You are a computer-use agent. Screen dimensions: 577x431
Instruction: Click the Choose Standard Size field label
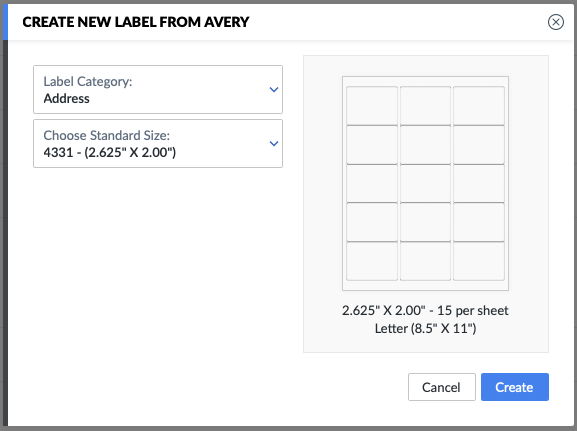pos(107,135)
